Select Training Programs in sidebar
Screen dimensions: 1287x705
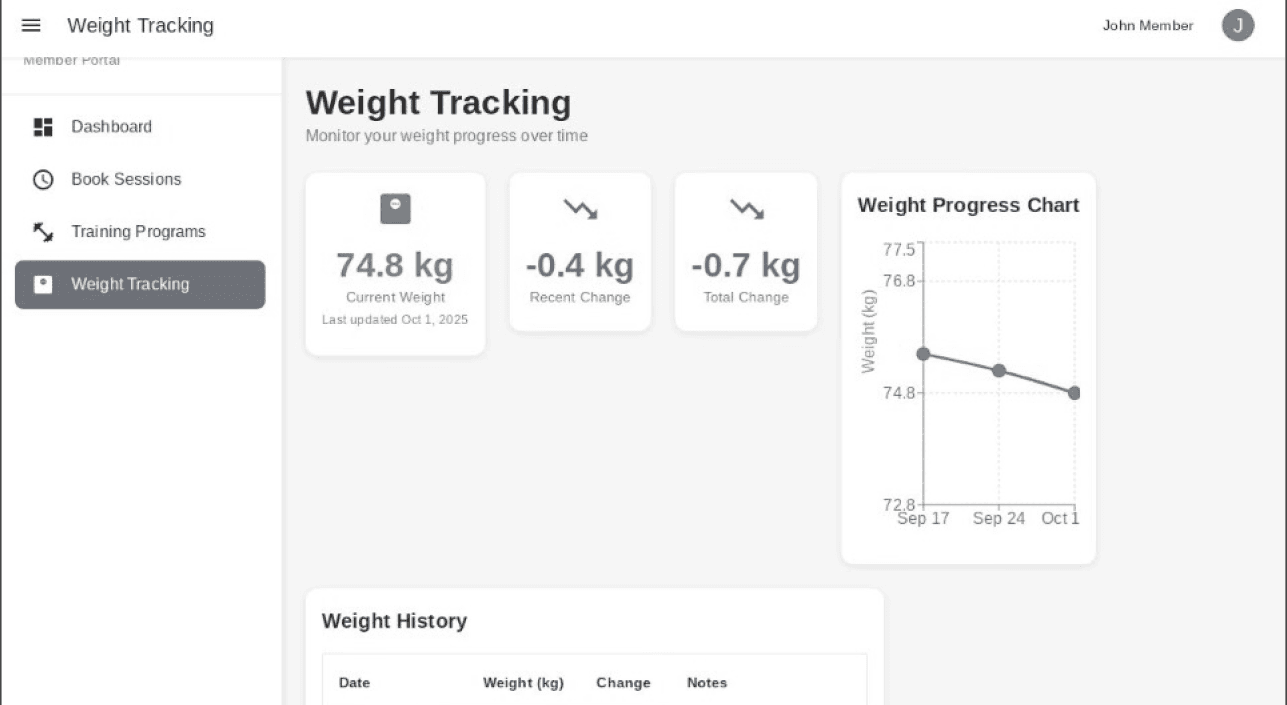pyautogui.click(x=138, y=232)
